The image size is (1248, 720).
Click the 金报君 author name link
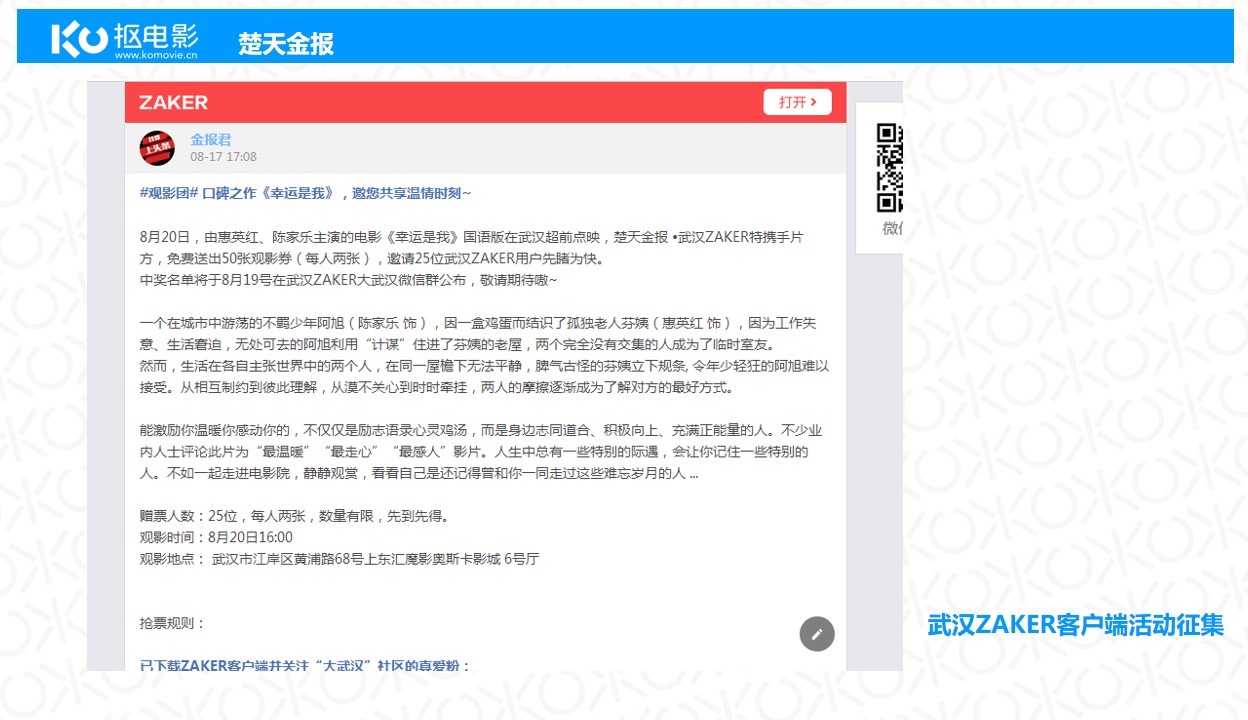[x=211, y=140]
